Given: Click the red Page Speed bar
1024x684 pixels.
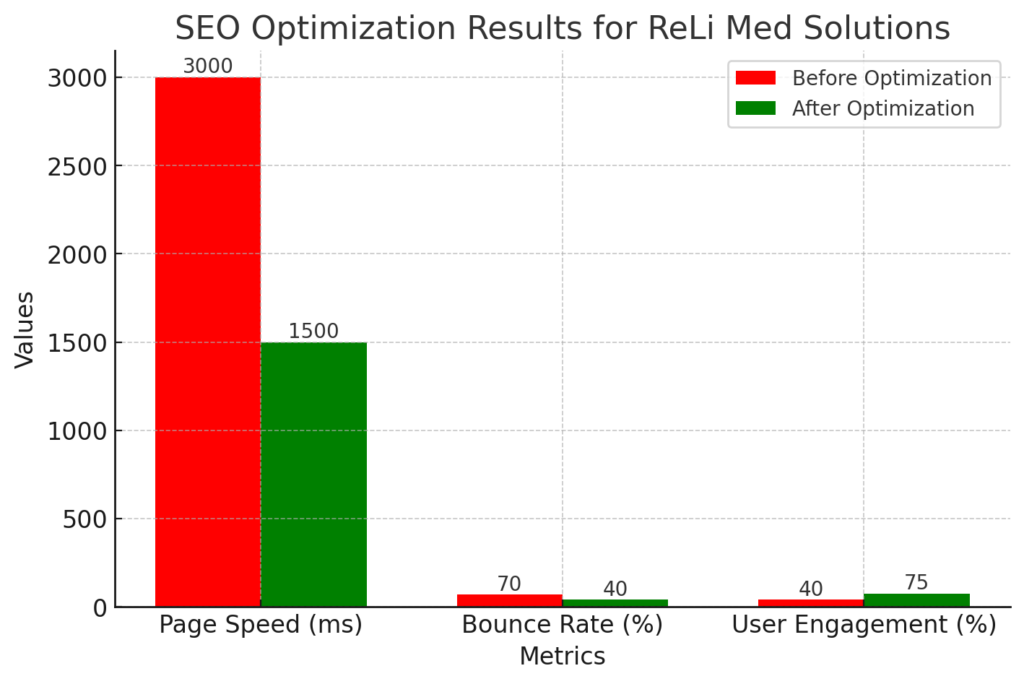Looking at the screenshot, I should click(x=208, y=342).
